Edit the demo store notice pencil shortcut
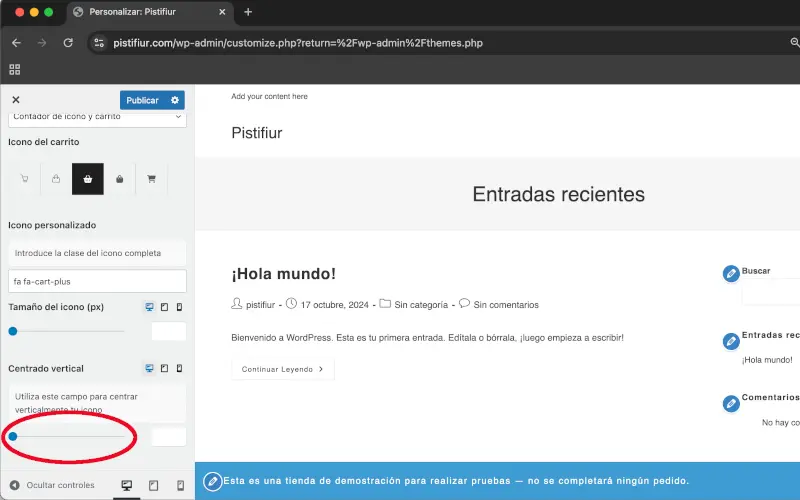 click(212, 481)
